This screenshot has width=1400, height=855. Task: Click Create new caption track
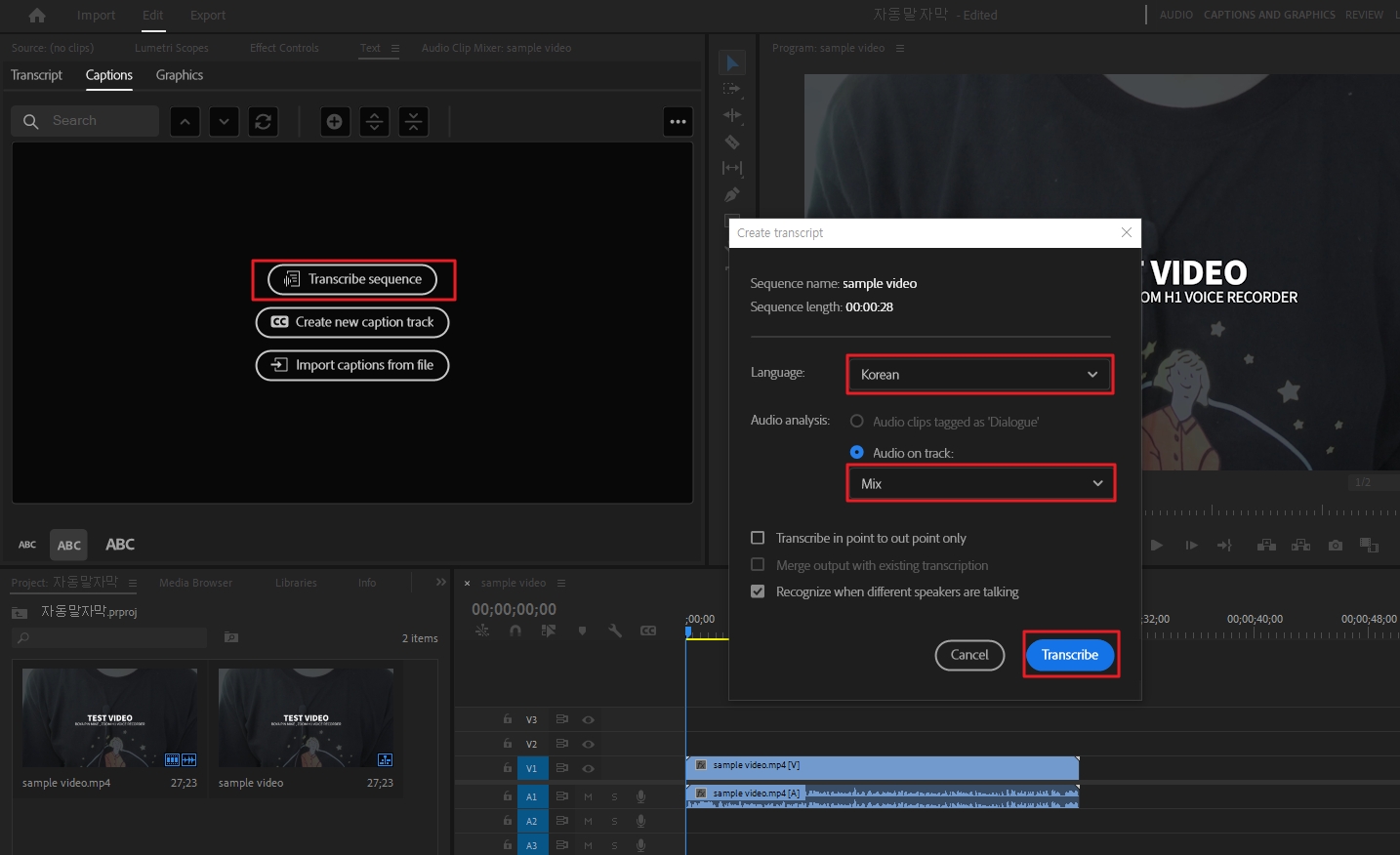tap(352, 322)
